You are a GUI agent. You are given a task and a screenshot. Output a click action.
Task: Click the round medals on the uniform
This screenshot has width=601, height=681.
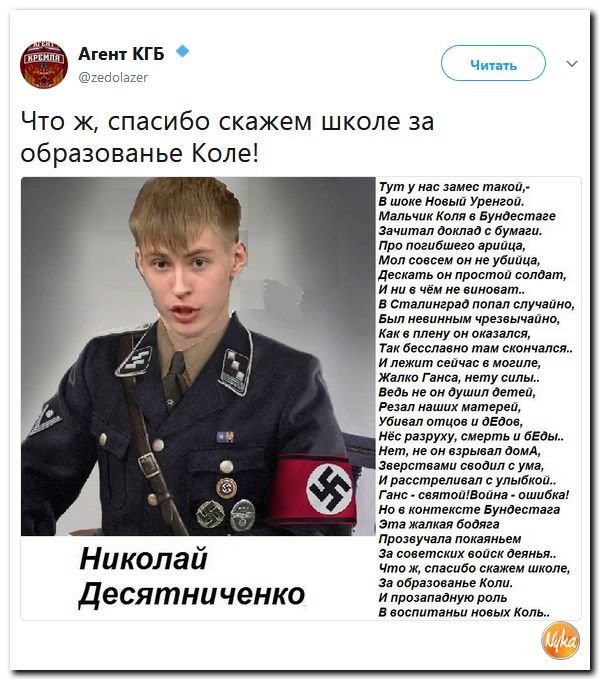pos(226,506)
